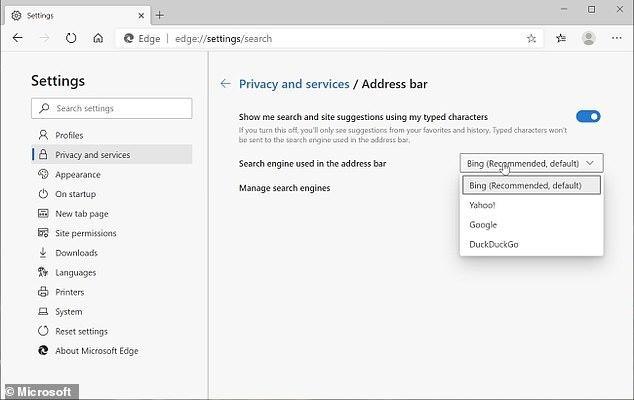Image resolution: width=634 pixels, height=400 pixels.
Task: Click the Settings heading
Action: tap(58, 81)
